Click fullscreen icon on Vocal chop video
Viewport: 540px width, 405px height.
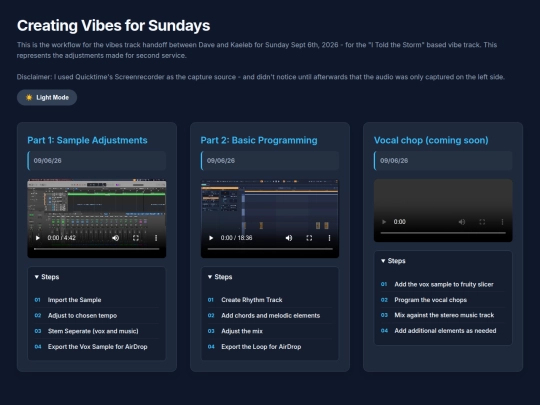(482, 222)
